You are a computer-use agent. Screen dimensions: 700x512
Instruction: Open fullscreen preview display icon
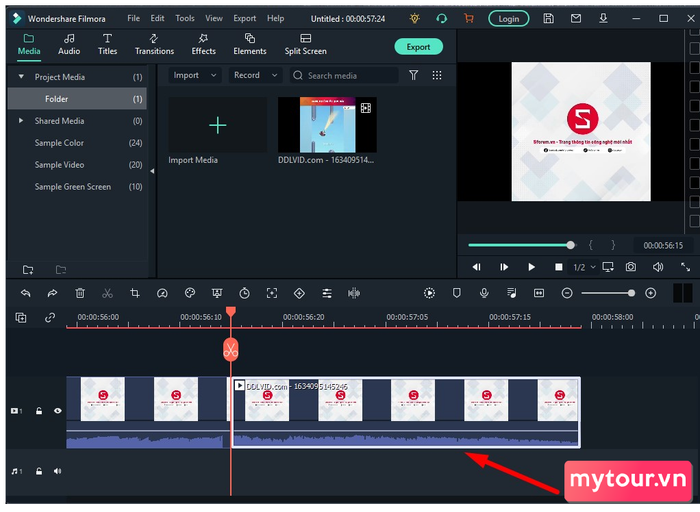[x=608, y=267]
